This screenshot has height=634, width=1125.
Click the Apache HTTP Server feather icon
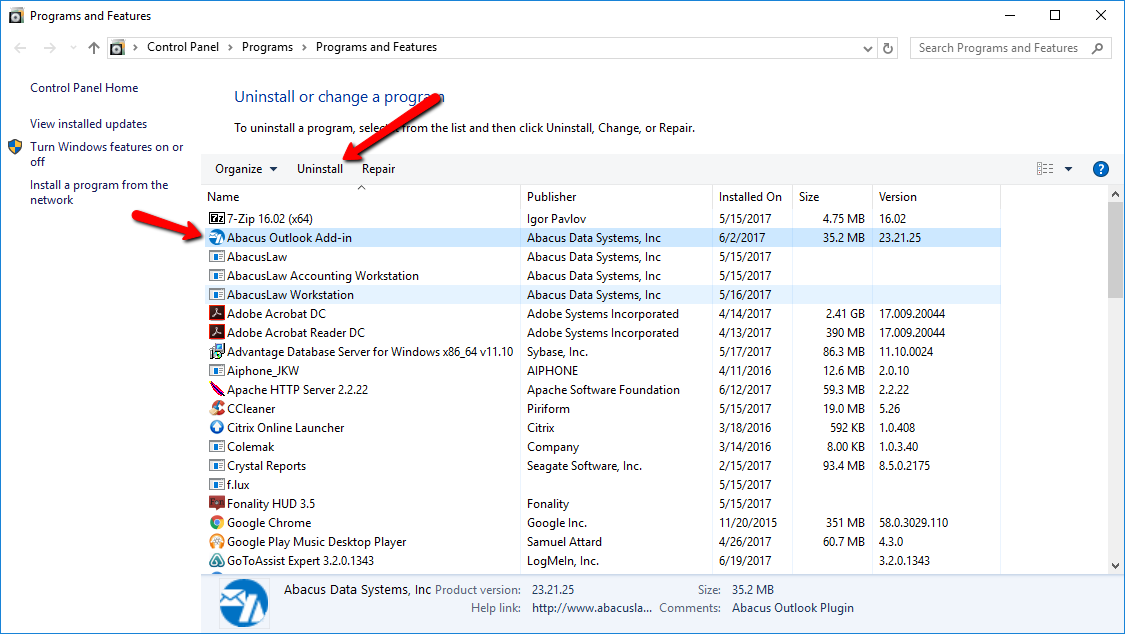point(217,389)
